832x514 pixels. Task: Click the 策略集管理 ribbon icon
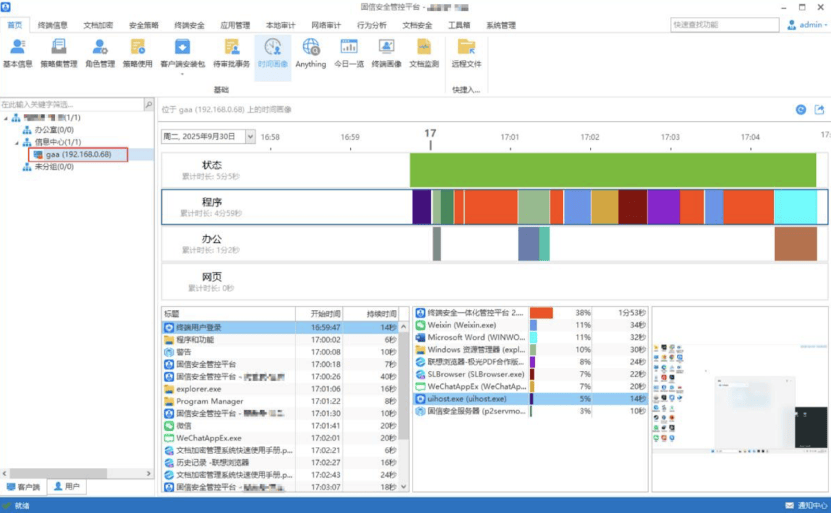coord(58,51)
